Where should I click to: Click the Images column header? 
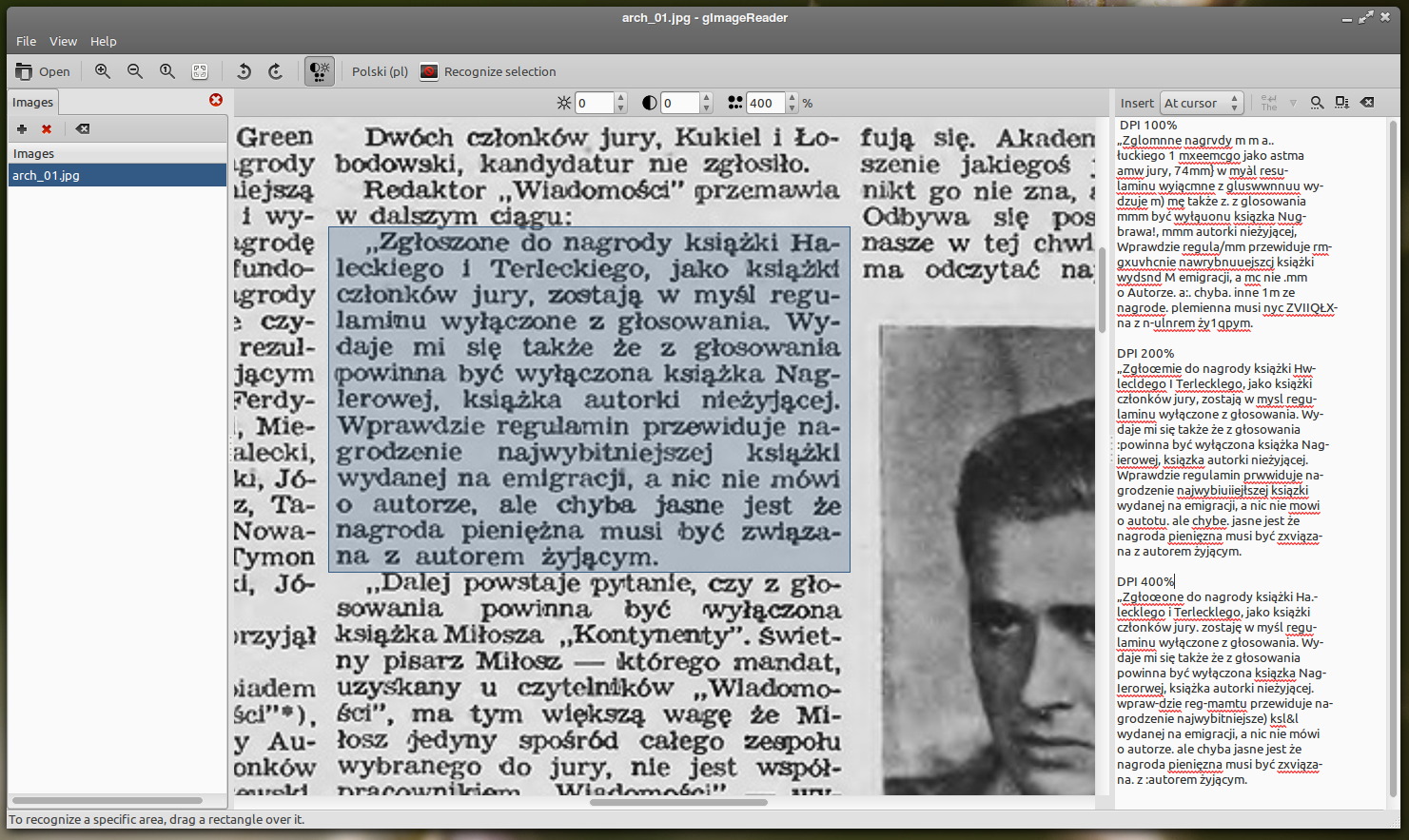[x=117, y=153]
